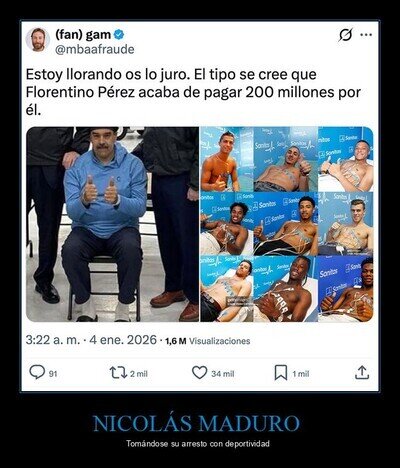
Task: Click the blue verified badge
Action: (x=119, y=34)
